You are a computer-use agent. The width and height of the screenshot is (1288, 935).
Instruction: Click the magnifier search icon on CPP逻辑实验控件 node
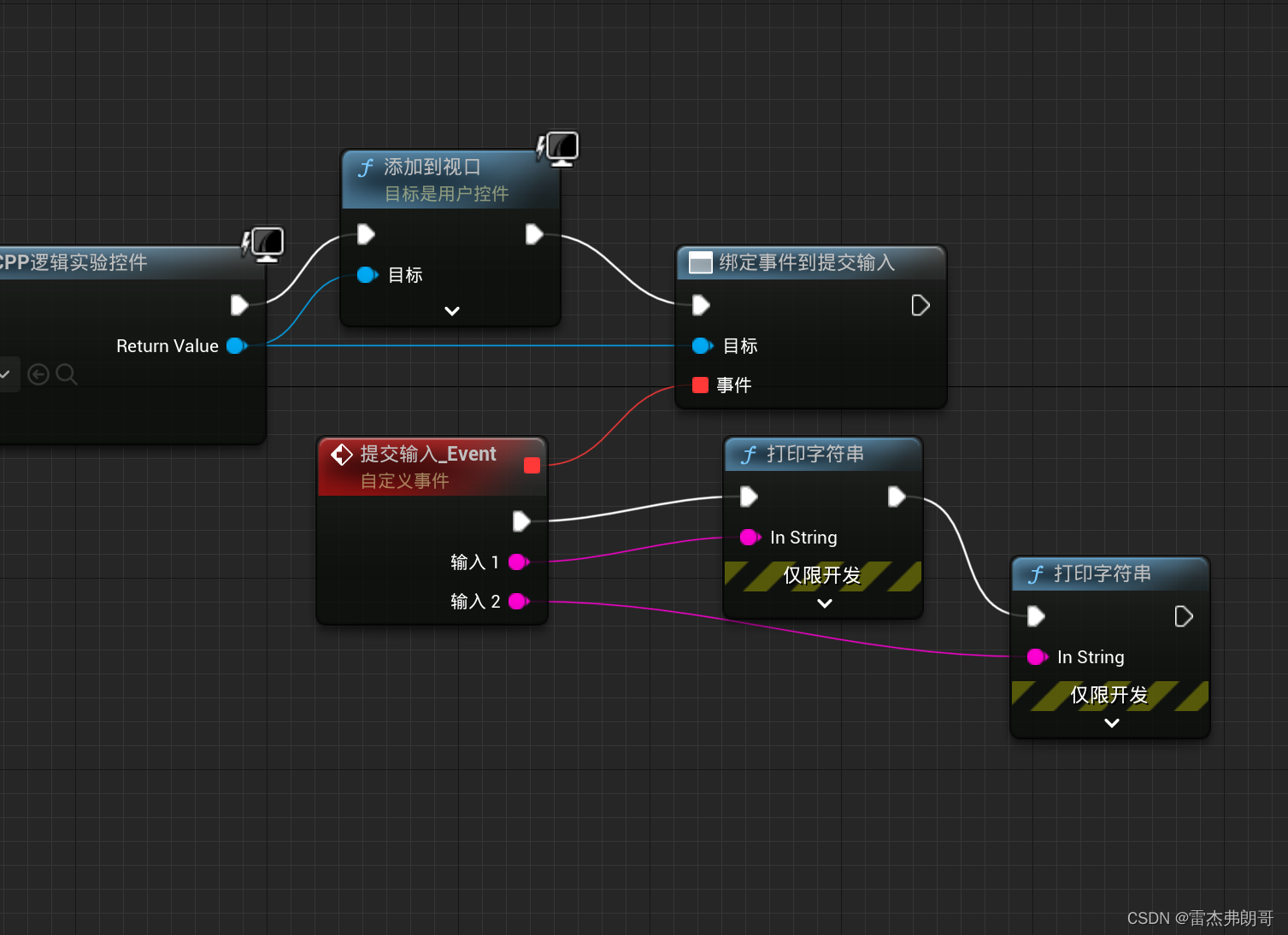coord(66,374)
